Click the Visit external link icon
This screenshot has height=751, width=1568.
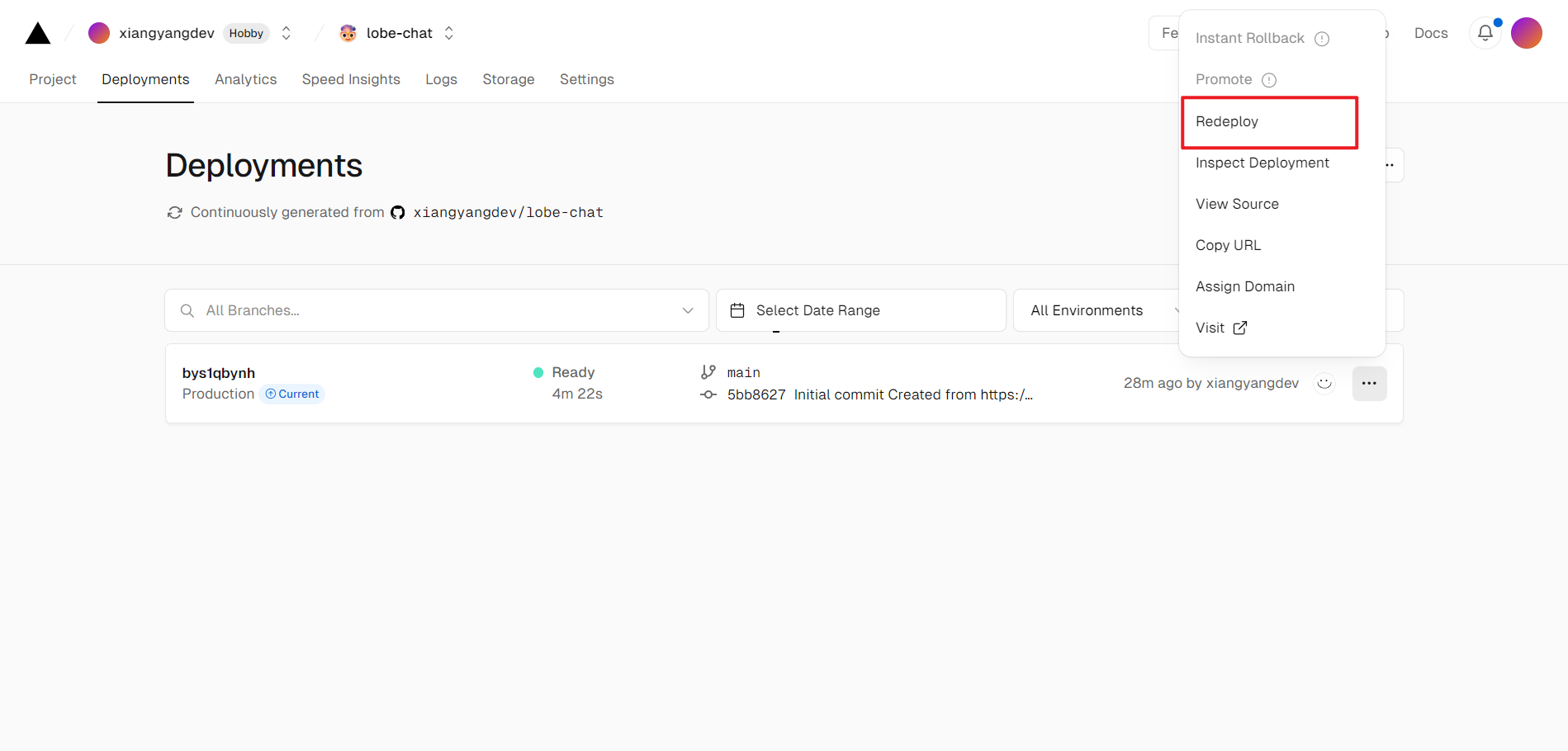point(1240,328)
